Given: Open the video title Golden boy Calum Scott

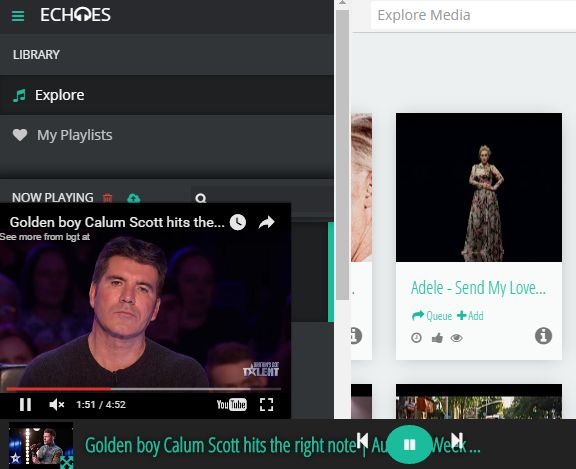Looking at the screenshot, I should point(117,222).
